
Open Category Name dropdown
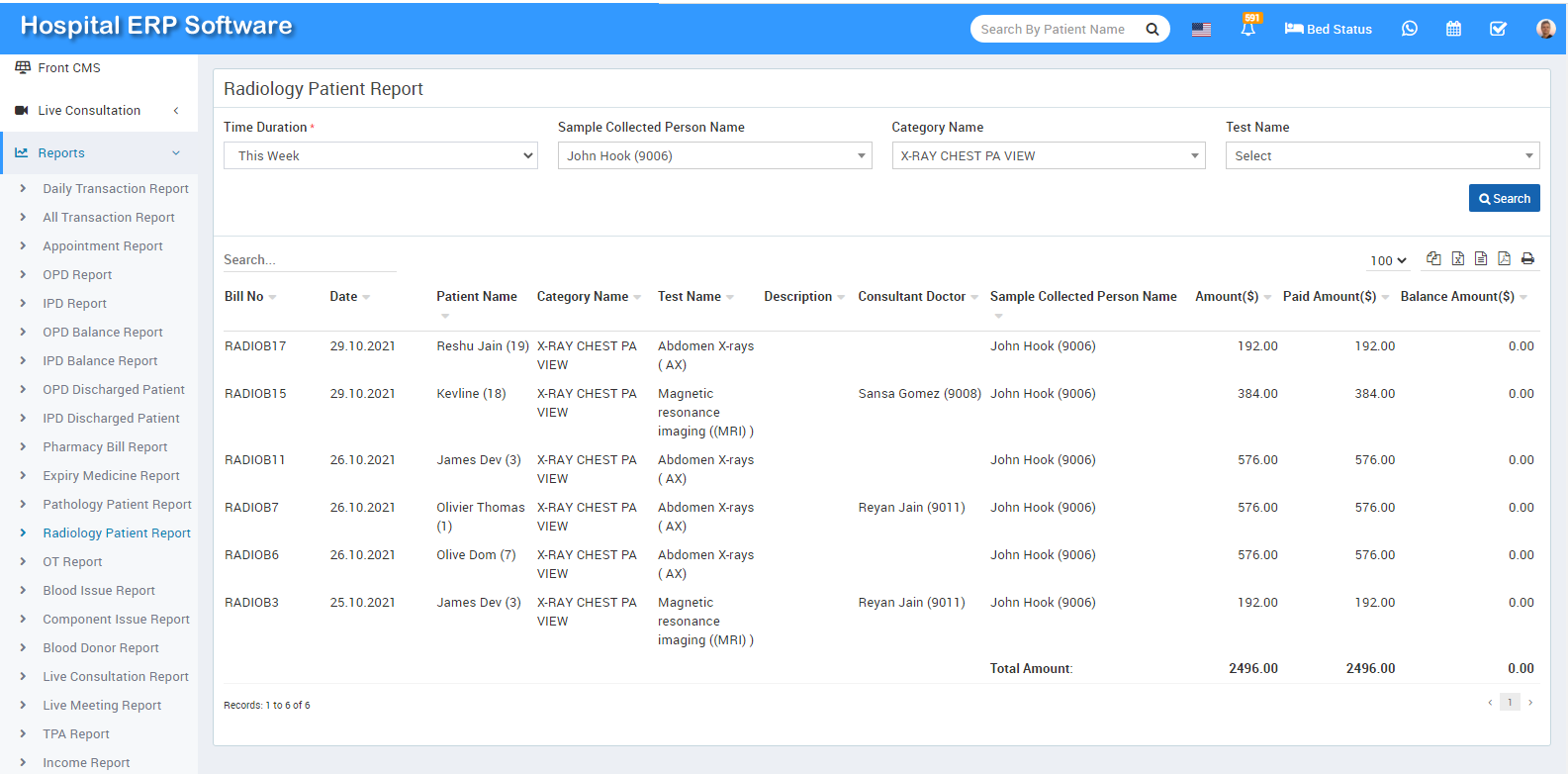pos(1048,155)
